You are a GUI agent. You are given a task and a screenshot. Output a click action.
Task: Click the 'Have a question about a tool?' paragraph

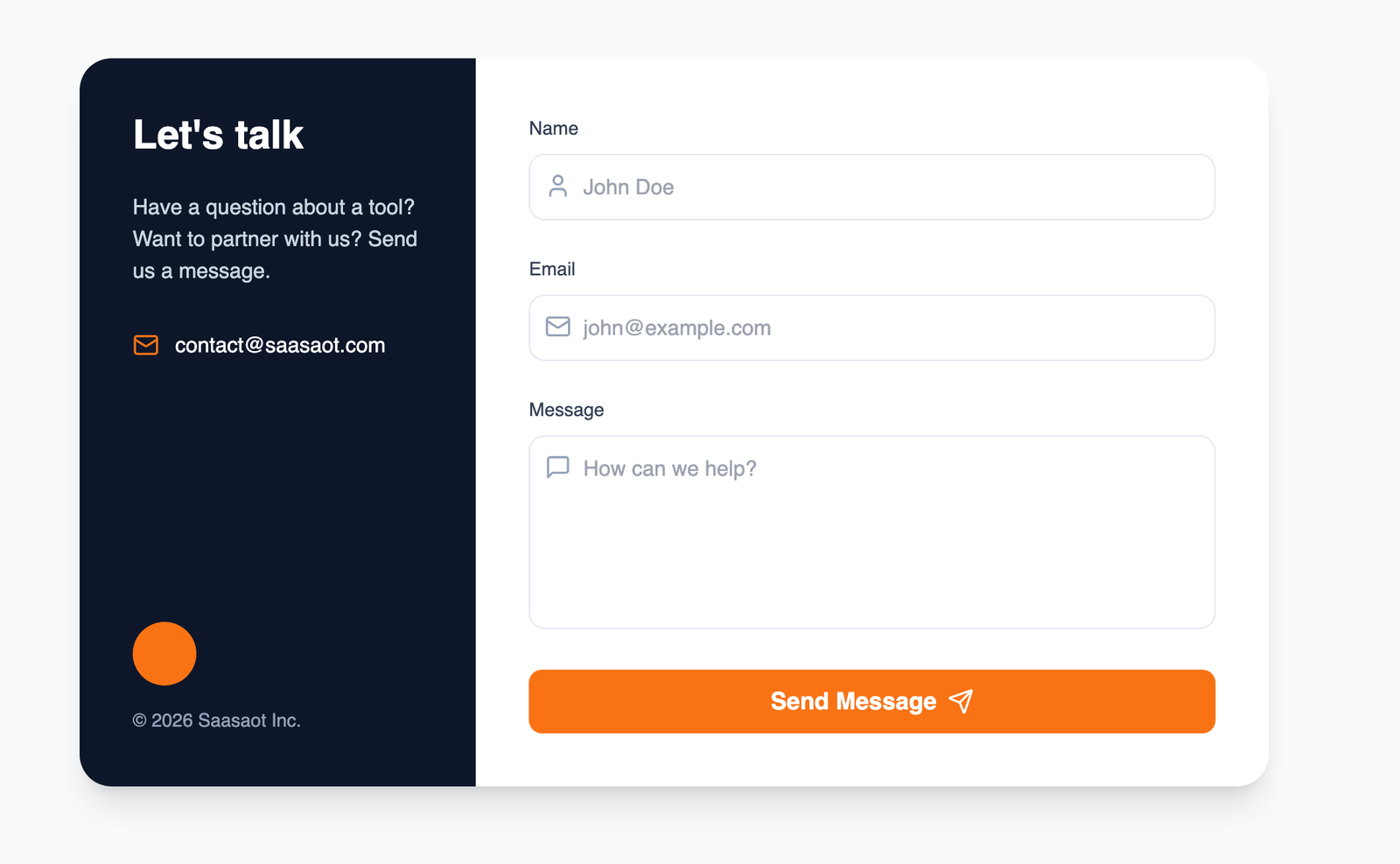[x=274, y=239]
